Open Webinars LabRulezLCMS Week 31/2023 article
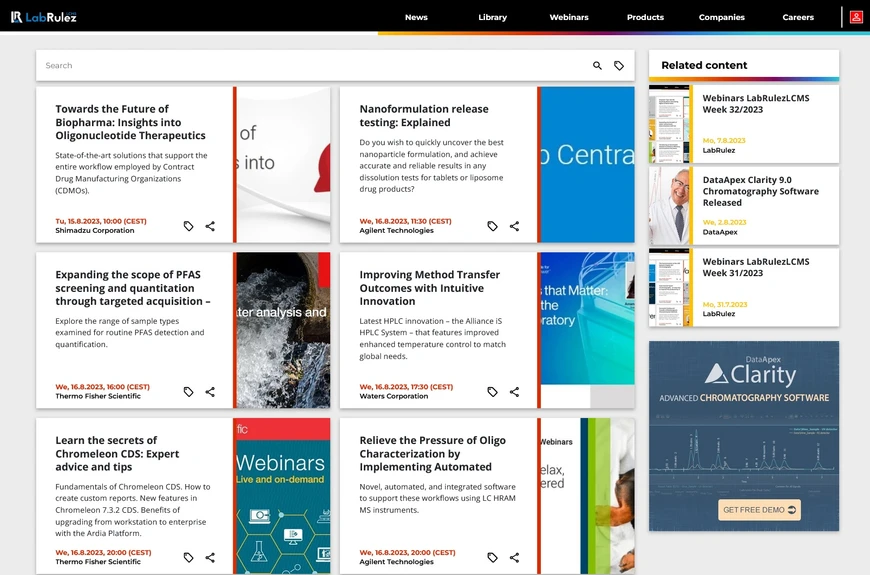 (x=756, y=267)
